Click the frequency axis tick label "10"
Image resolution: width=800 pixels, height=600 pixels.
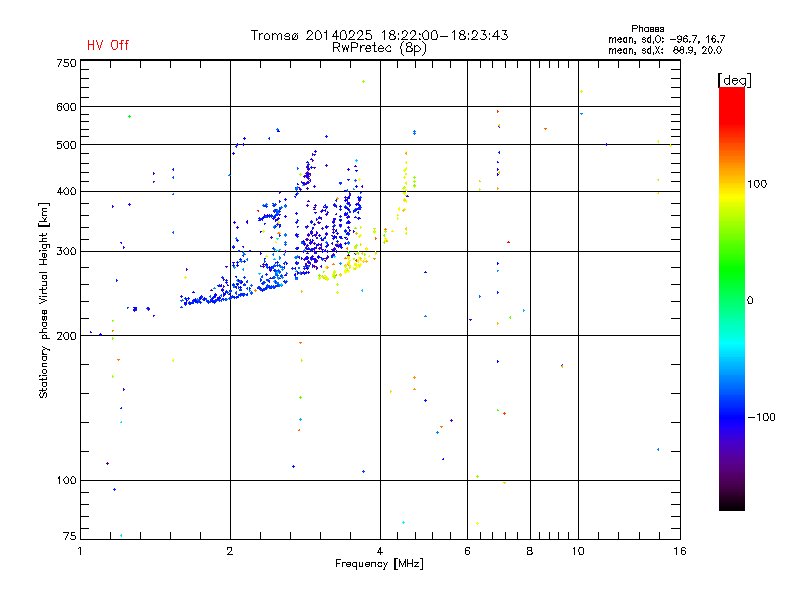(x=578, y=551)
